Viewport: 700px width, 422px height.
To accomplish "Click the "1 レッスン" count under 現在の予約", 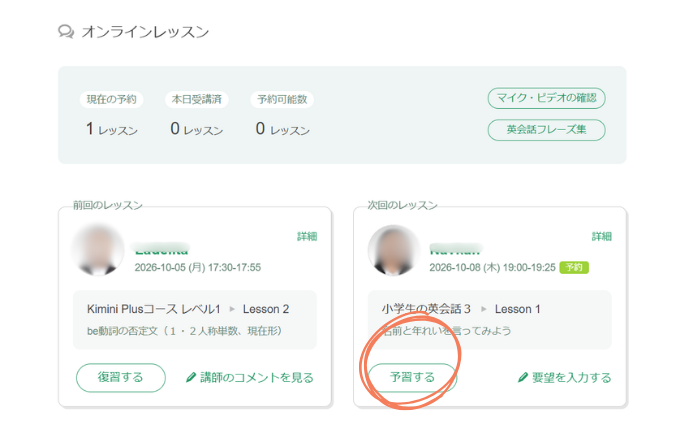I will tap(112, 129).
